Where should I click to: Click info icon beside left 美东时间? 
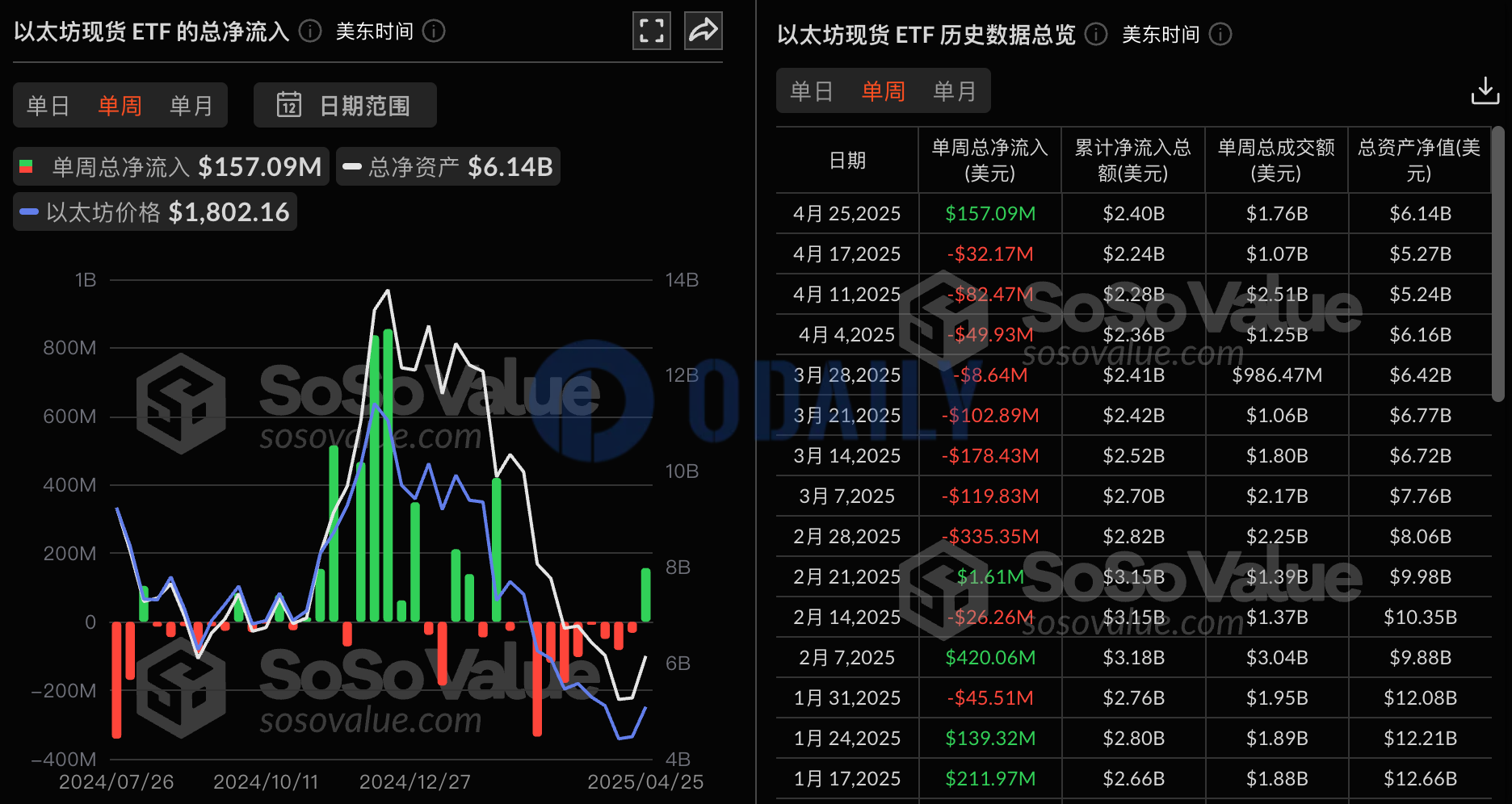pos(434,31)
